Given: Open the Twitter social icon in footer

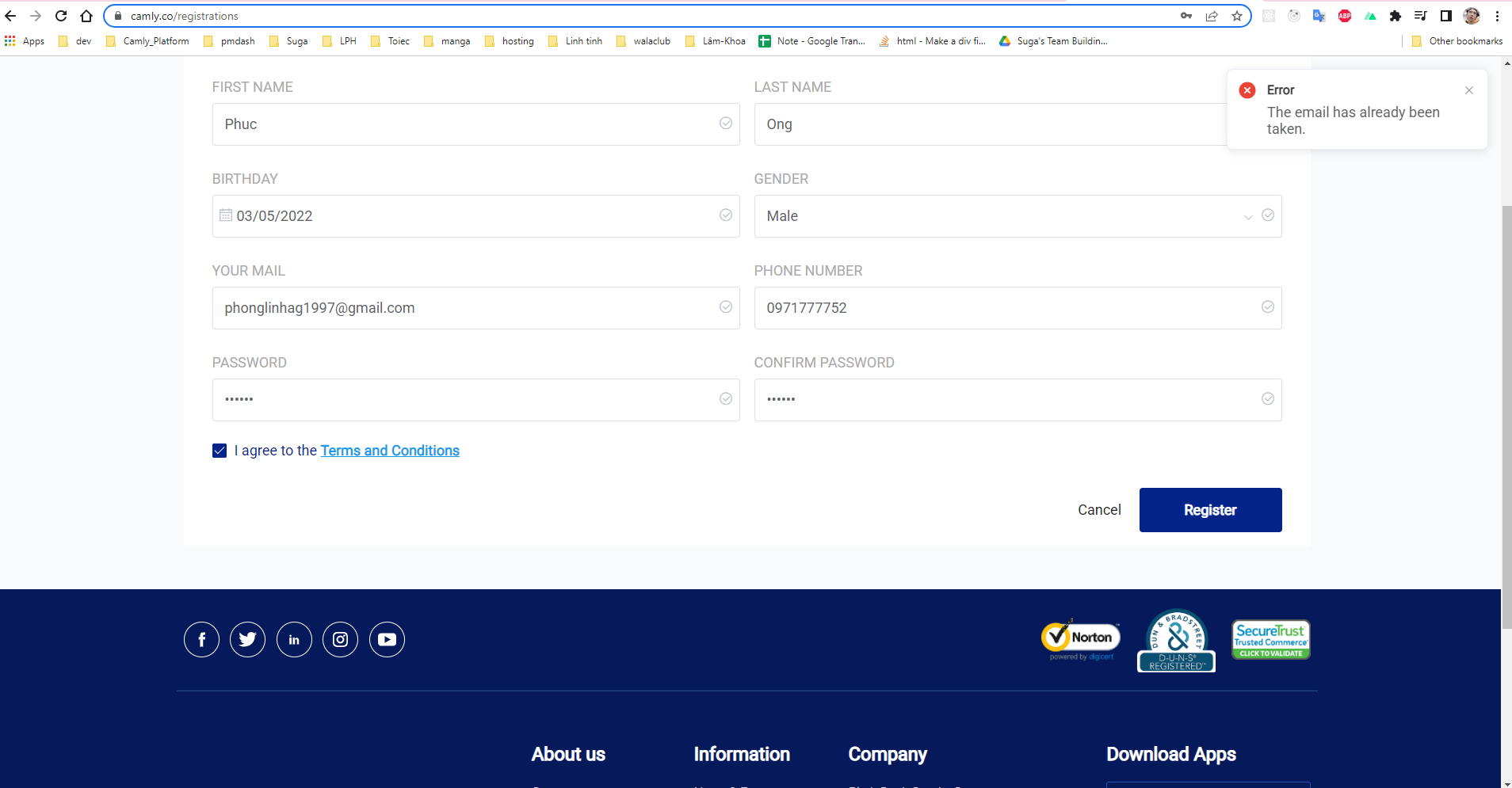Looking at the screenshot, I should [248, 639].
